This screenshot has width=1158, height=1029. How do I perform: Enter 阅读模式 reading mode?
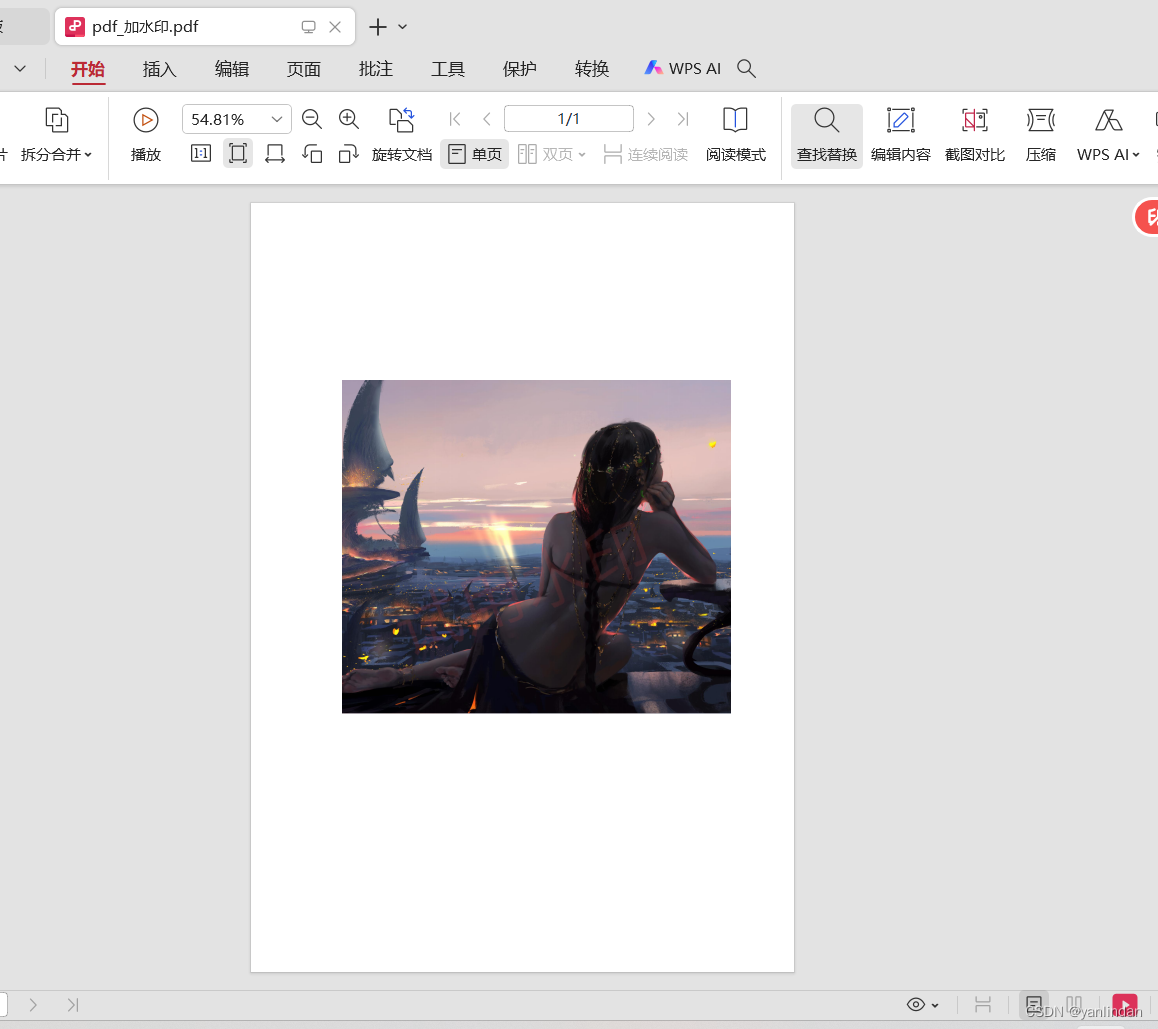(x=736, y=135)
